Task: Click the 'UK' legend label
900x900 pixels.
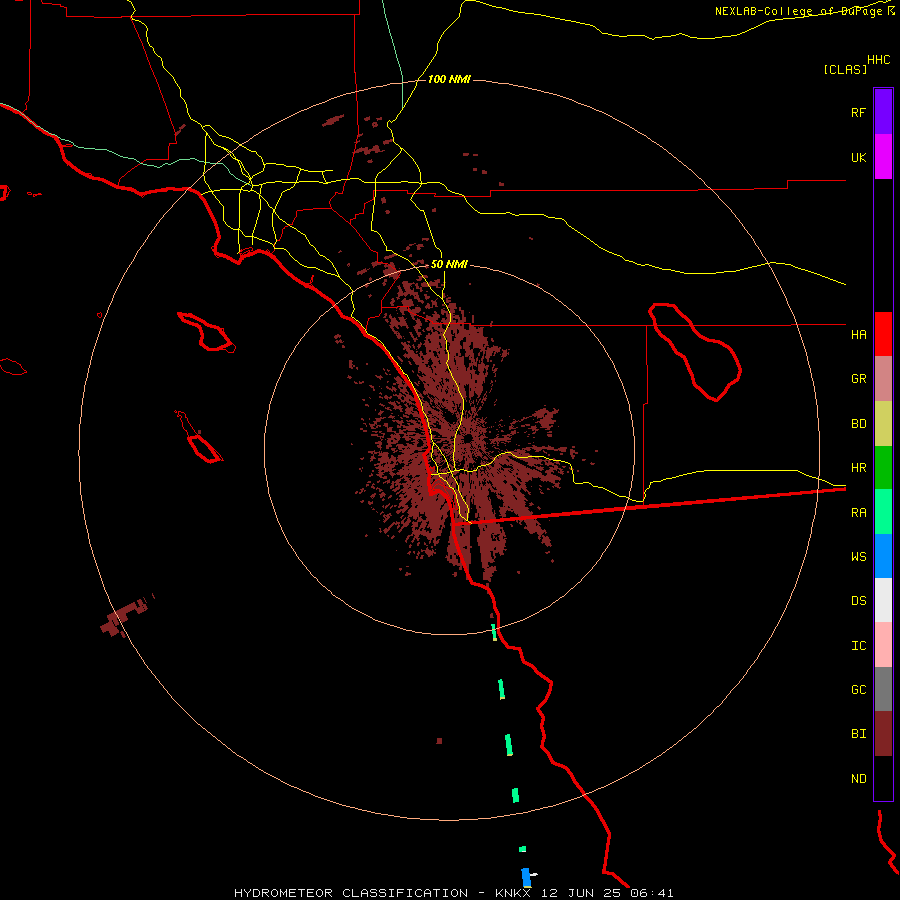Action: click(858, 157)
